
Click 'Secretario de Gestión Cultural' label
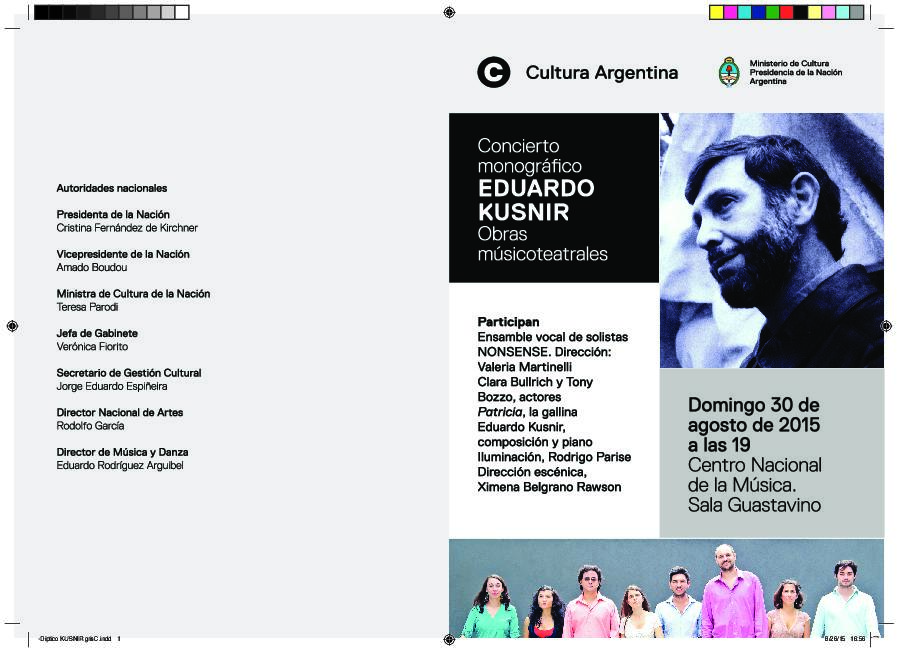tap(128, 373)
